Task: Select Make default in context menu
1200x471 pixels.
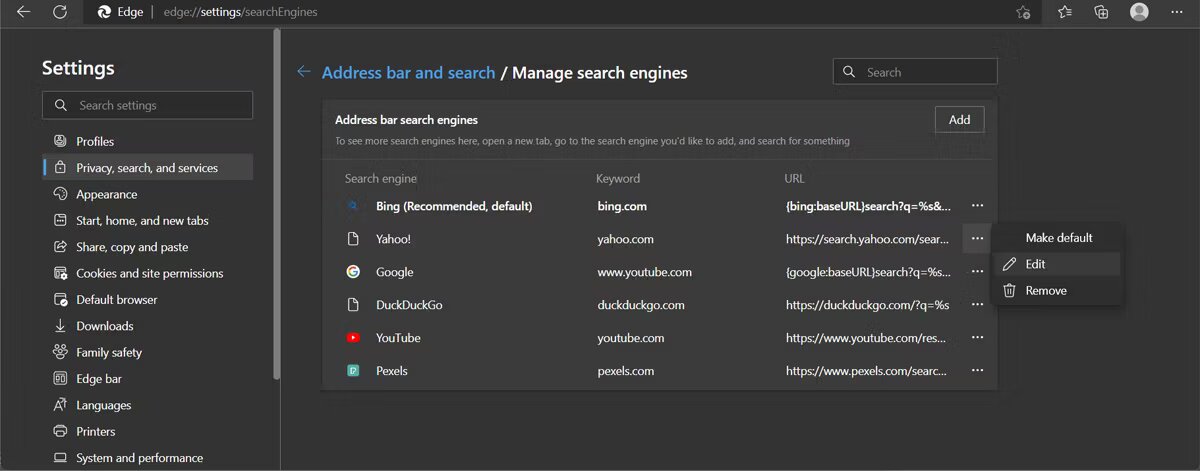Action: coord(1058,238)
